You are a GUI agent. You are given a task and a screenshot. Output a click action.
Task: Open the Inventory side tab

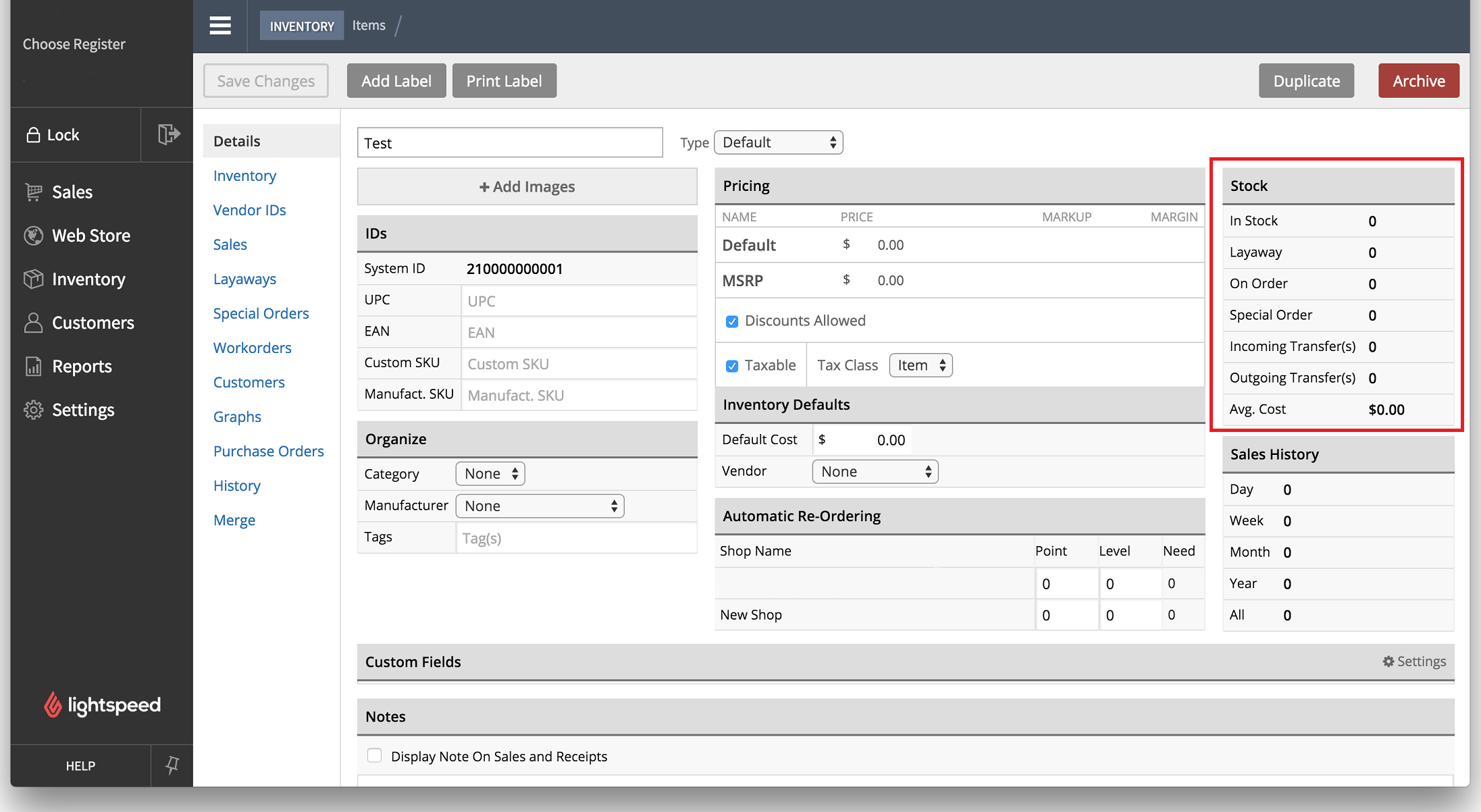click(x=244, y=175)
